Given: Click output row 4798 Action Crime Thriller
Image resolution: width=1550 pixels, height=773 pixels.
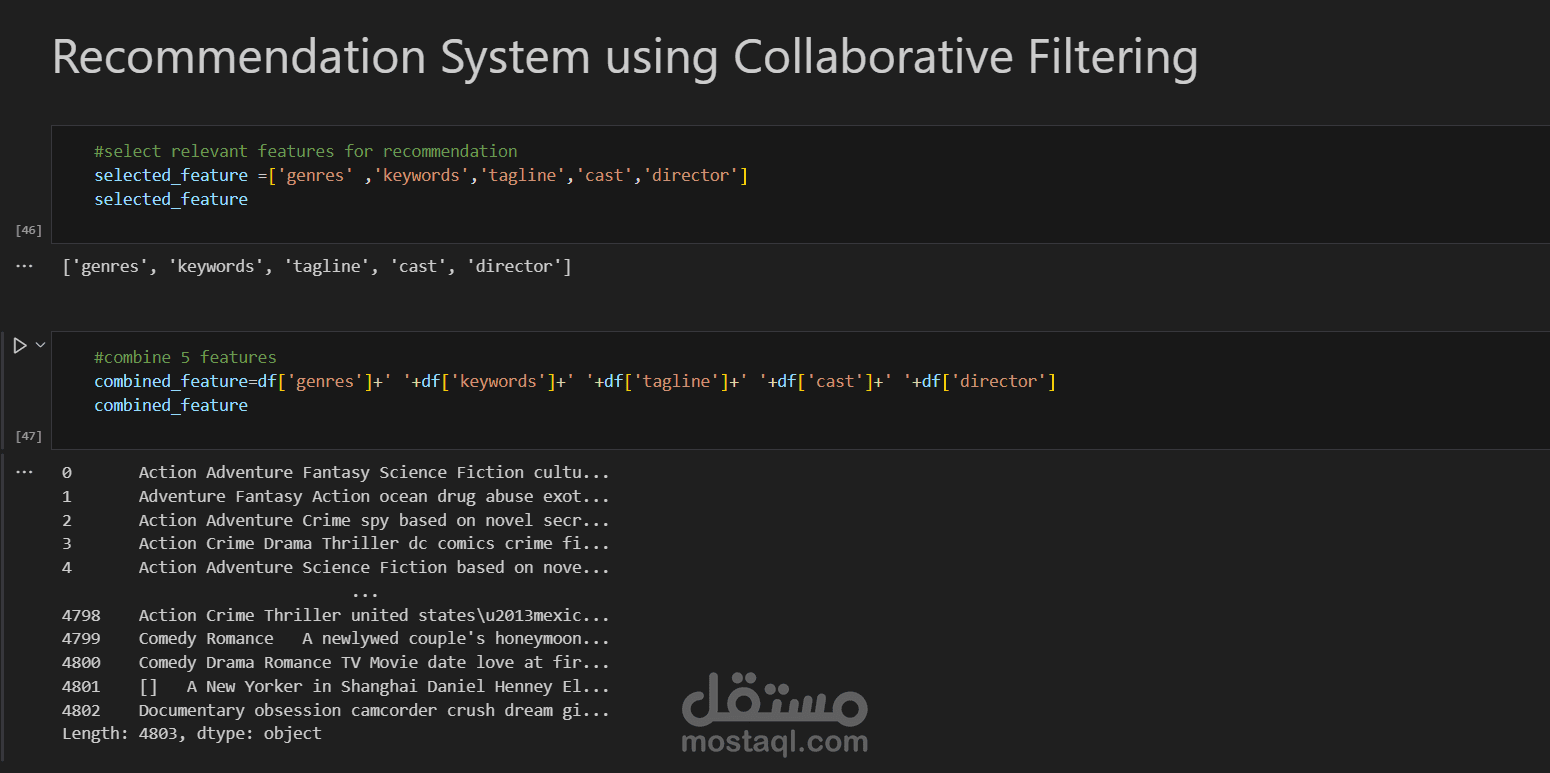Looking at the screenshot, I should (x=336, y=615).
